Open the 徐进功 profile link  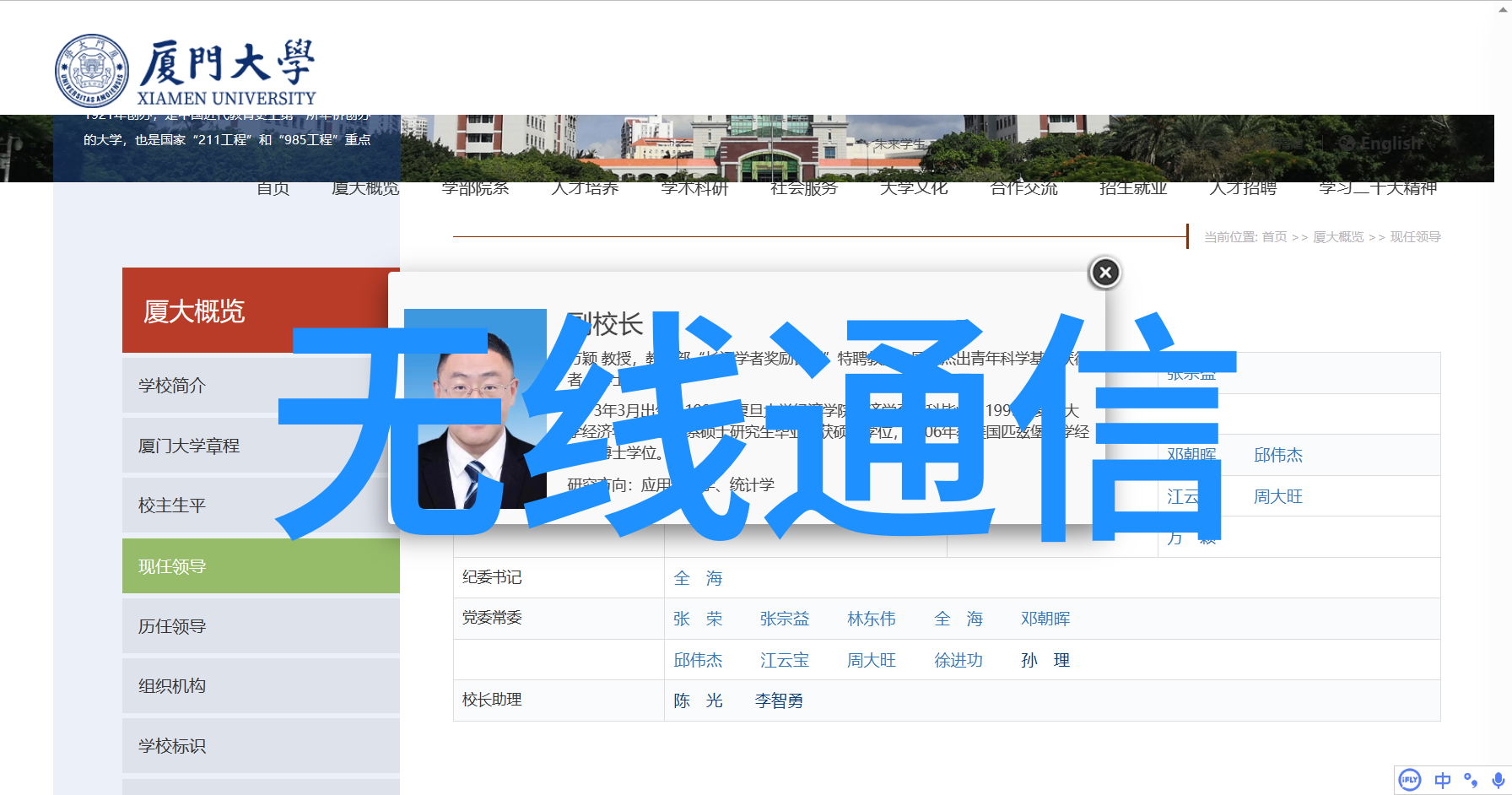(x=958, y=660)
